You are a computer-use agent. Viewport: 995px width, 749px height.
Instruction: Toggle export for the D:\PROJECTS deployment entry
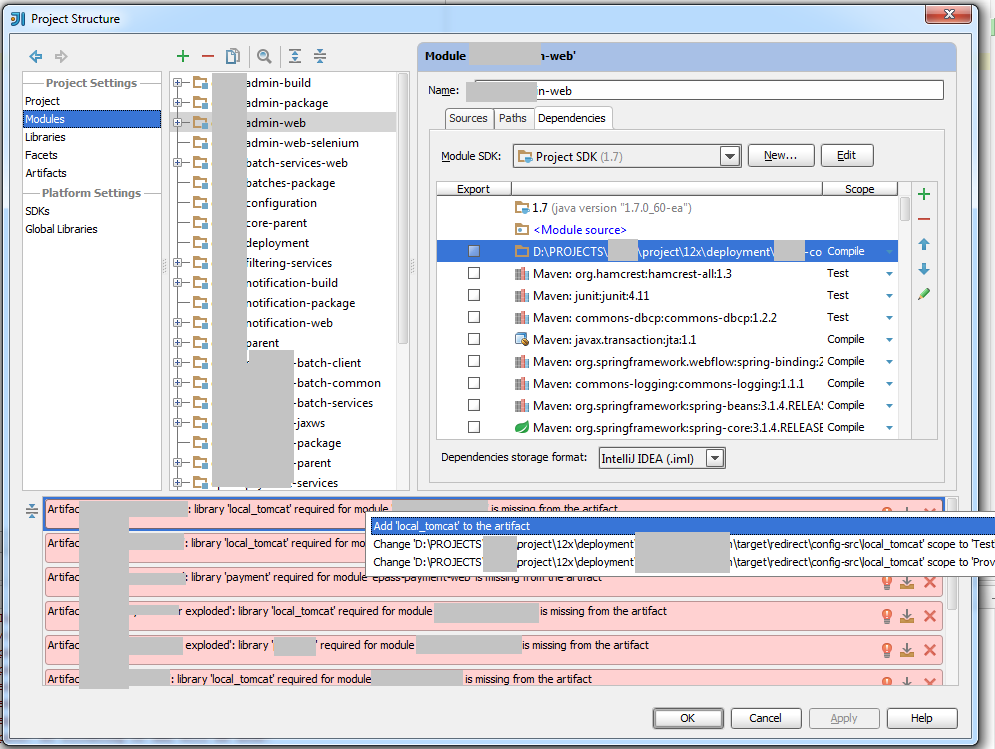[x=473, y=251]
